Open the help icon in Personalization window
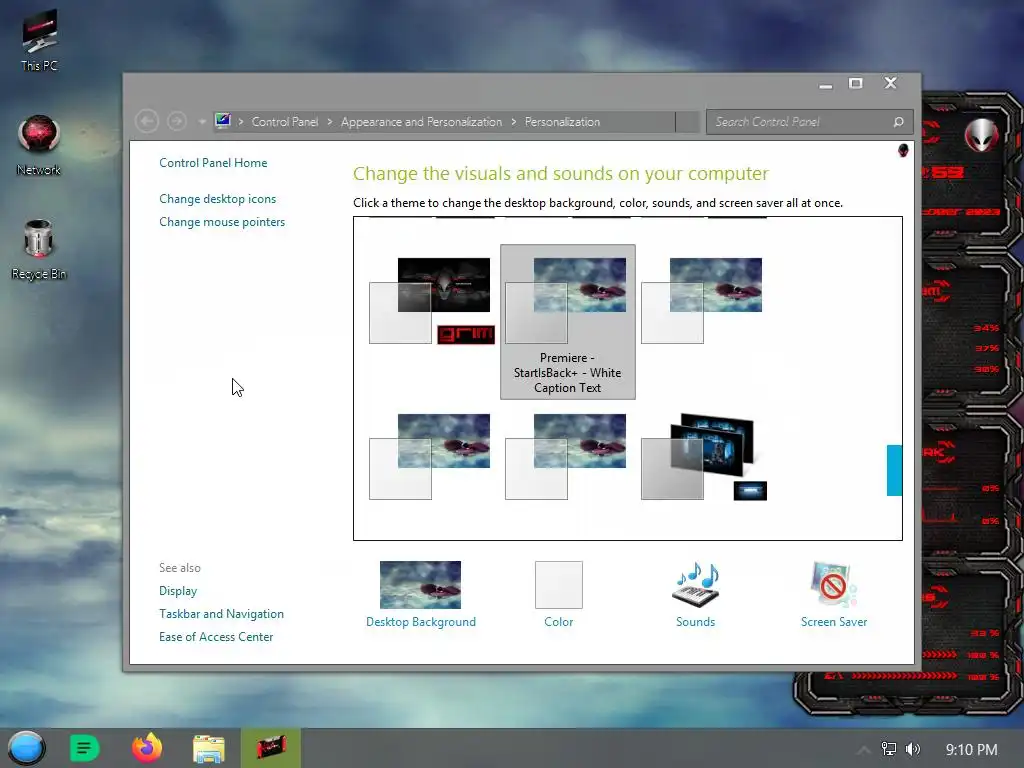The height and width of the screenshot is (768, 1024). pos(903,151)
